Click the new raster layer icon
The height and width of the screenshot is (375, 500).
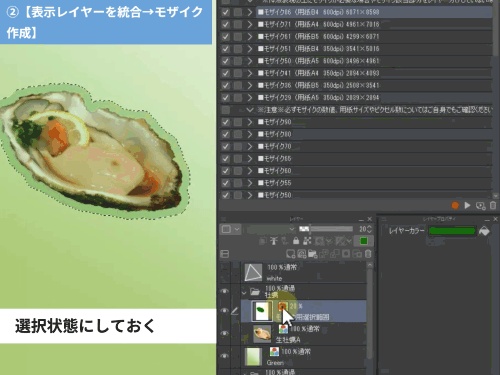click(x=290, y=254)
